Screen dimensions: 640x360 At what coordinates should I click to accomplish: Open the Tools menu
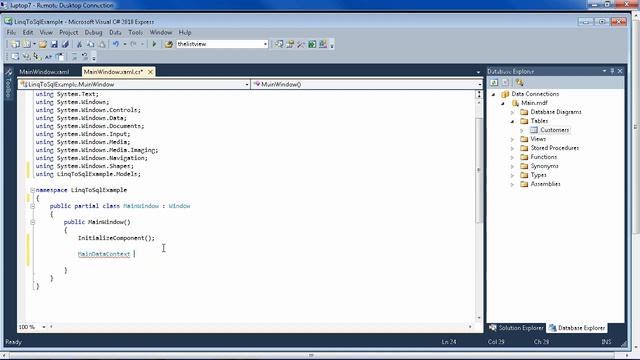tap(136, 32)
